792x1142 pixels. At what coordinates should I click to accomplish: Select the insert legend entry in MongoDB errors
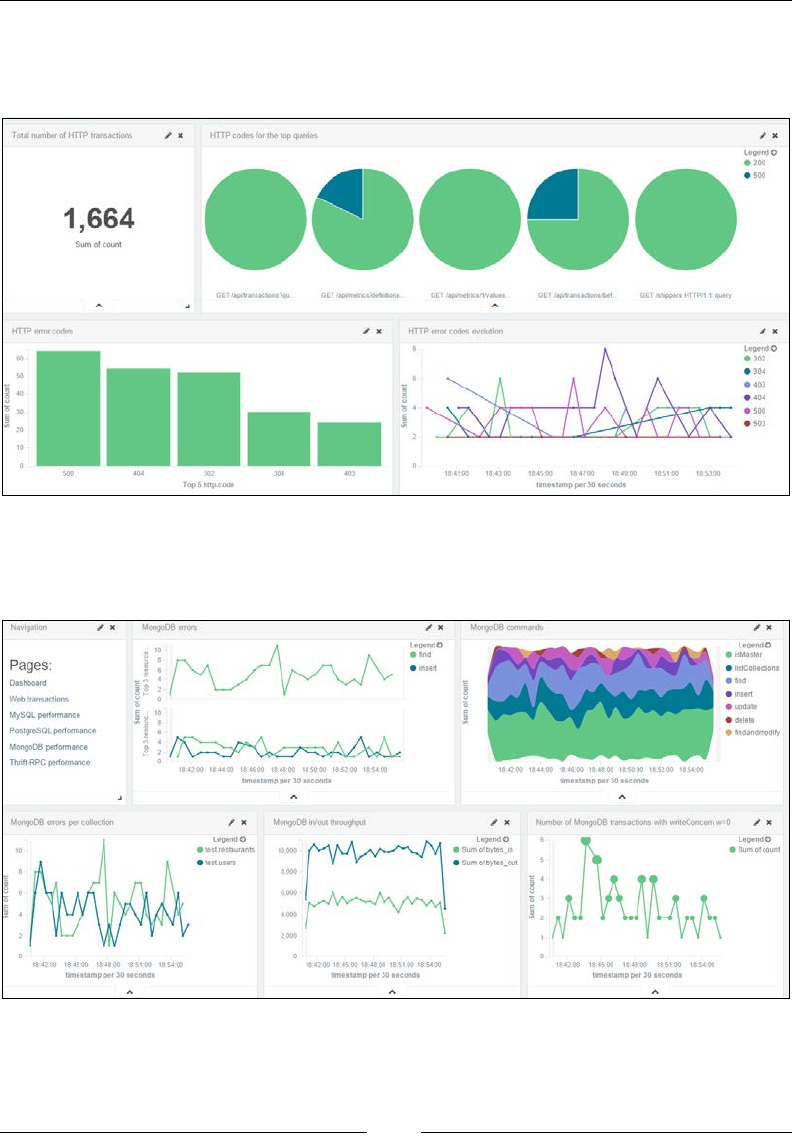(x=424, y=668)
